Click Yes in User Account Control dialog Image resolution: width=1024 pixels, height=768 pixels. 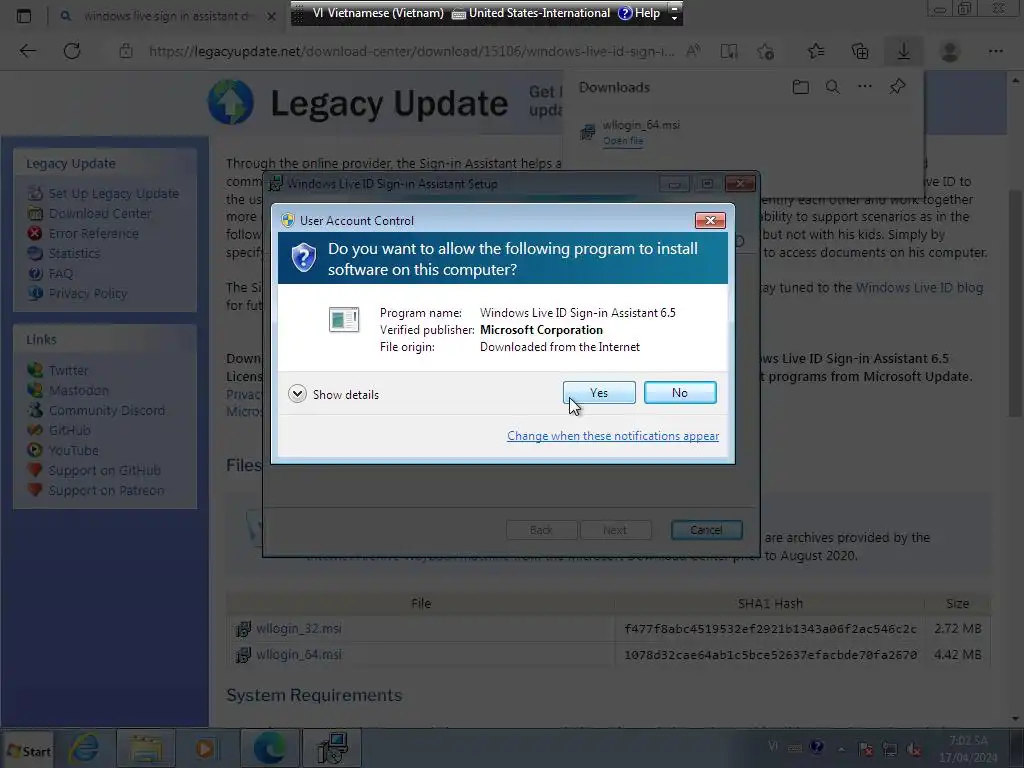coord(599,392)
